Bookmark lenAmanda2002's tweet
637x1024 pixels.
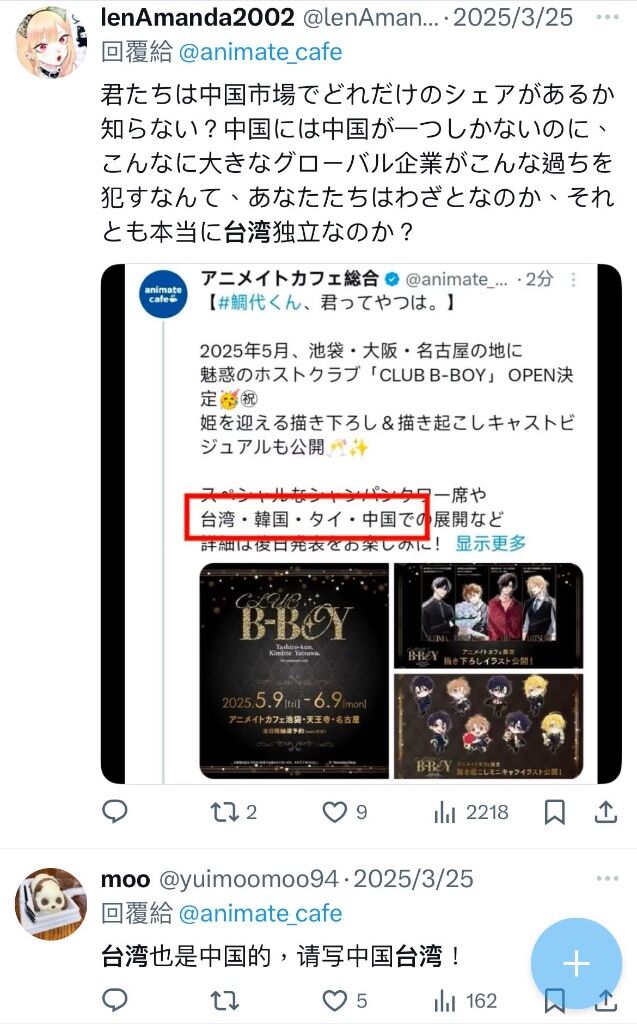click(x=555, y=812)
